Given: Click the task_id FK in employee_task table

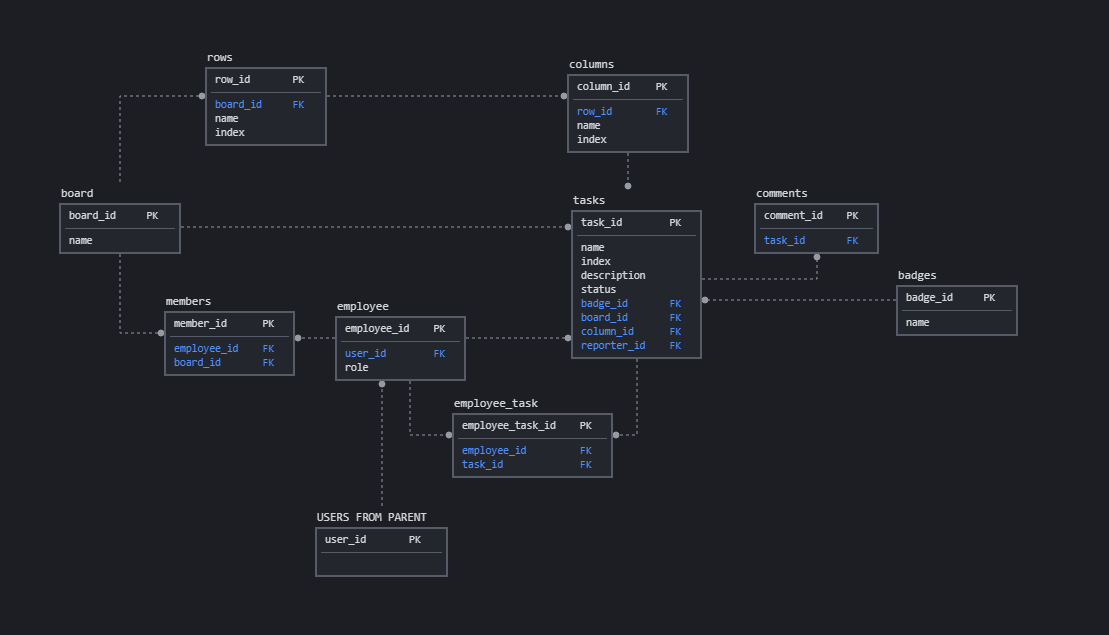Looking at the screenshot, I should coord(482,464).
